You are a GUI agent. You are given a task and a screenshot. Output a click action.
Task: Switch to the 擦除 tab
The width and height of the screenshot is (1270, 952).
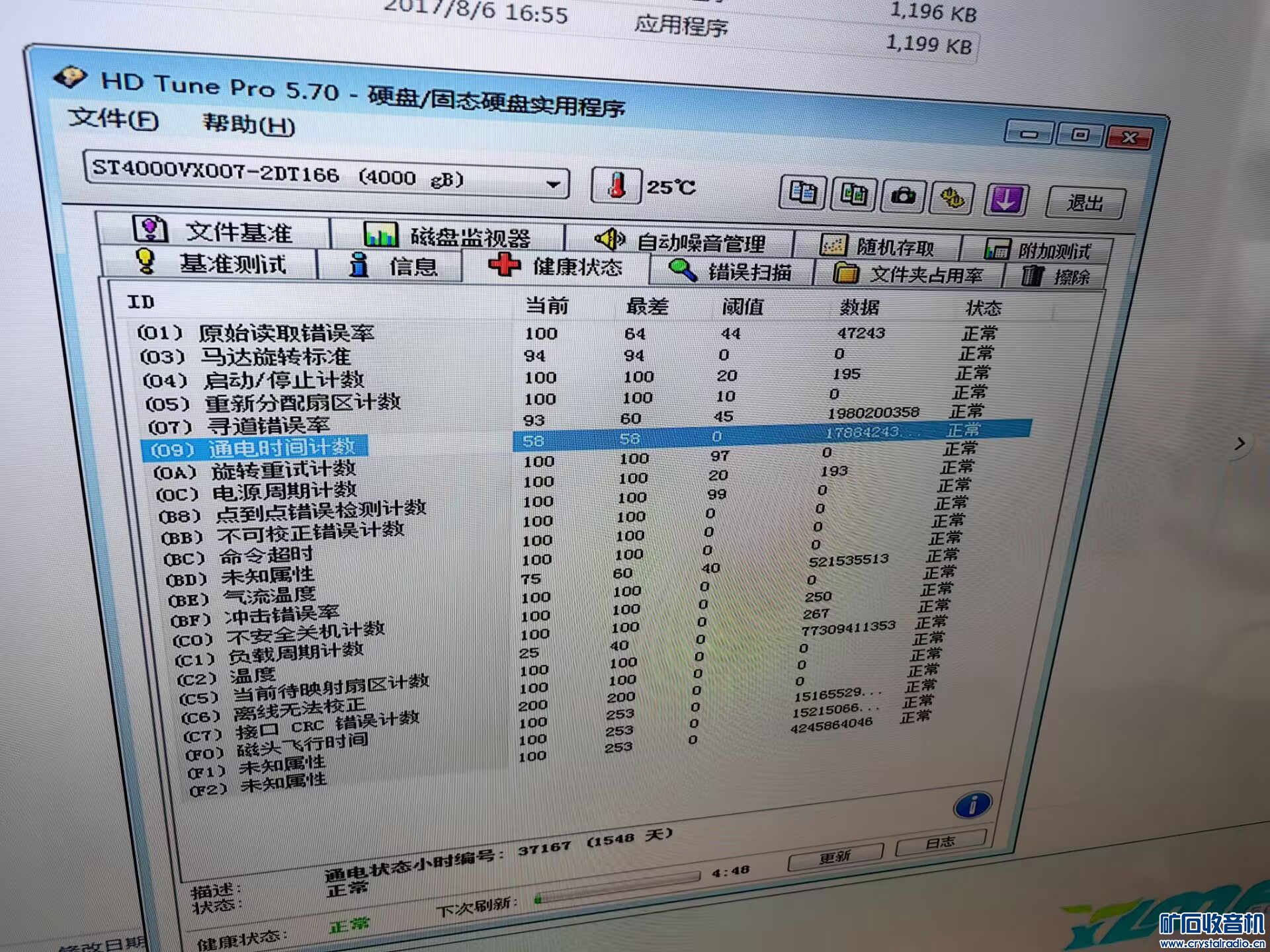coord(1056,276)
